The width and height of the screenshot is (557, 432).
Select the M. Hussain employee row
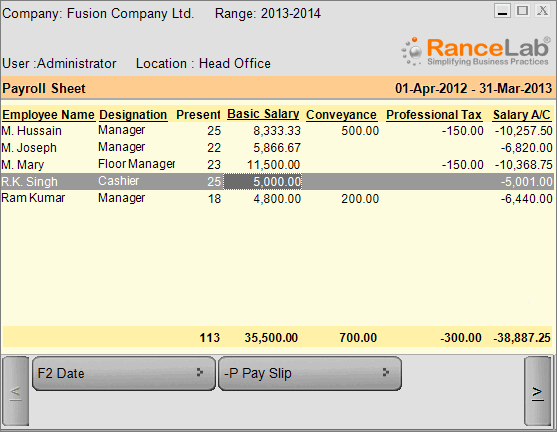[277, 131]
